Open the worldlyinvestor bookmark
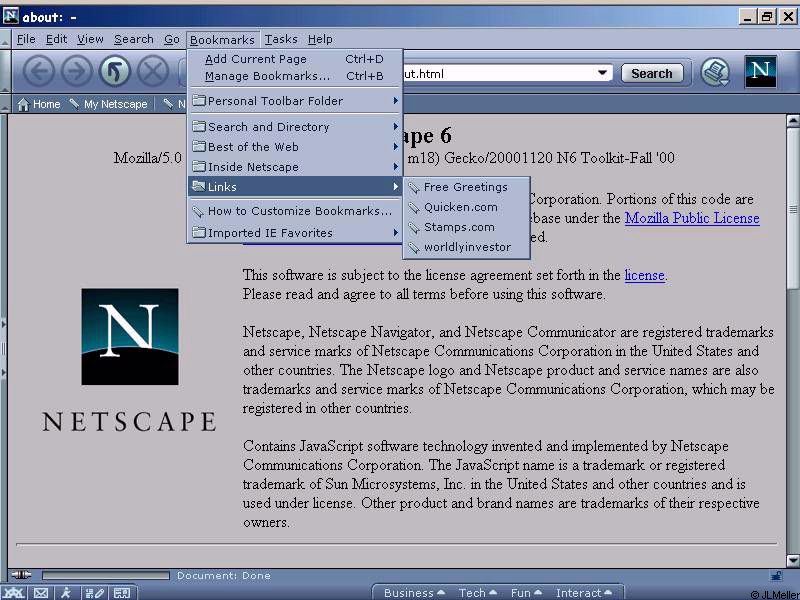Image resolution: width=800 pixels, height=600 pixels. coord(466,247)
